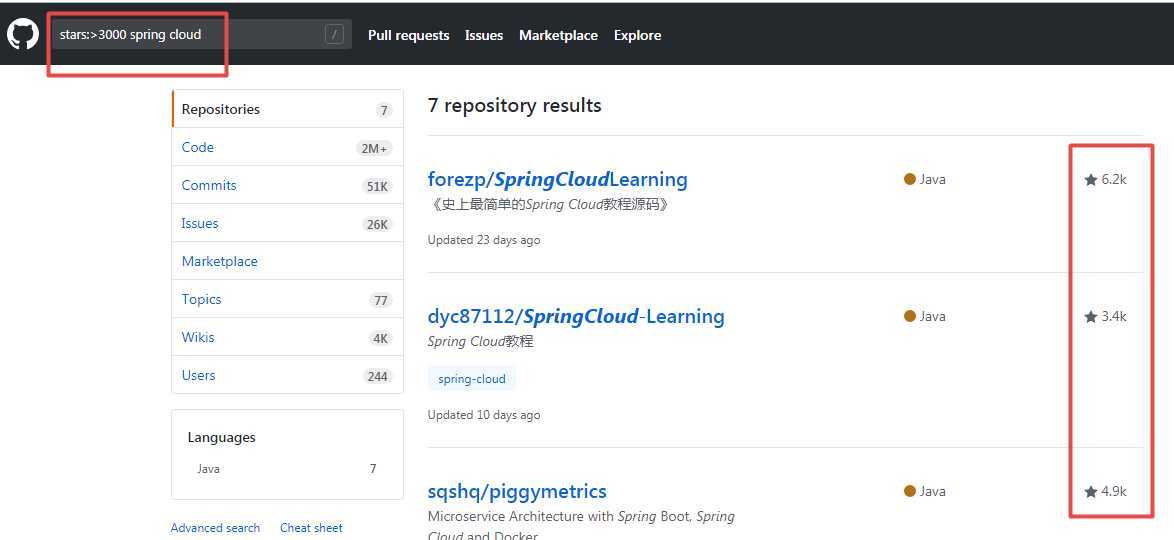Viewport: 1174px width, 540px height.
Task: Select the Issues filter in the sidebar
Action: [x=288, y=223]
